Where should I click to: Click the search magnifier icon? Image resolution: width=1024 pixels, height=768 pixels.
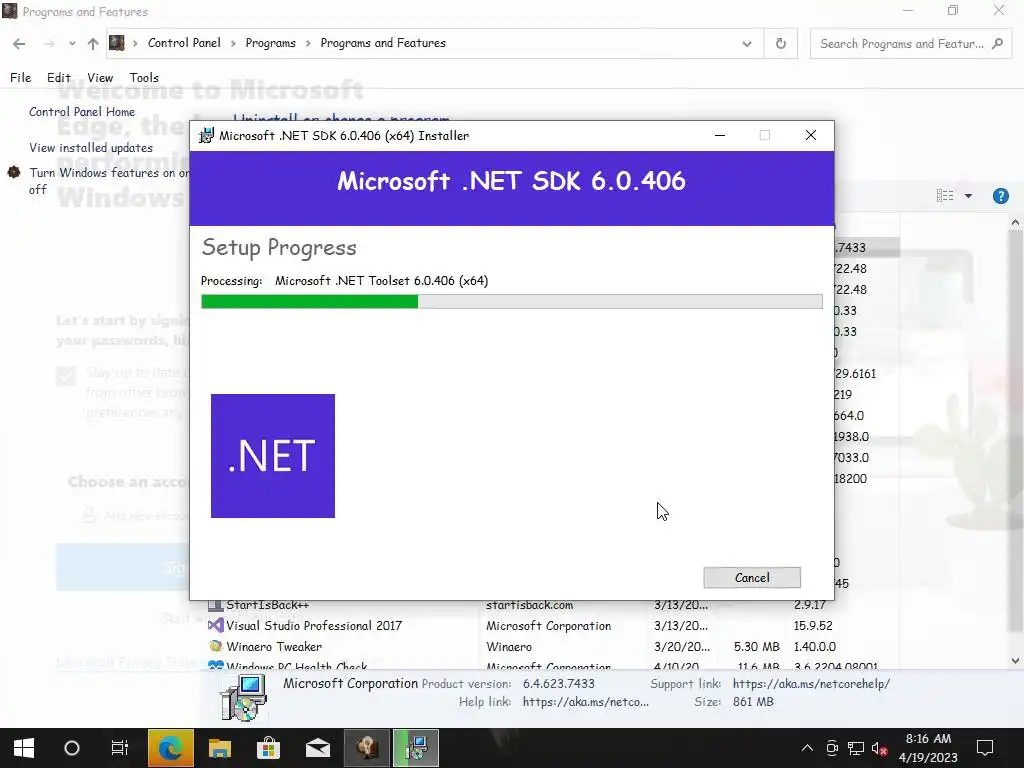(997, 44)
